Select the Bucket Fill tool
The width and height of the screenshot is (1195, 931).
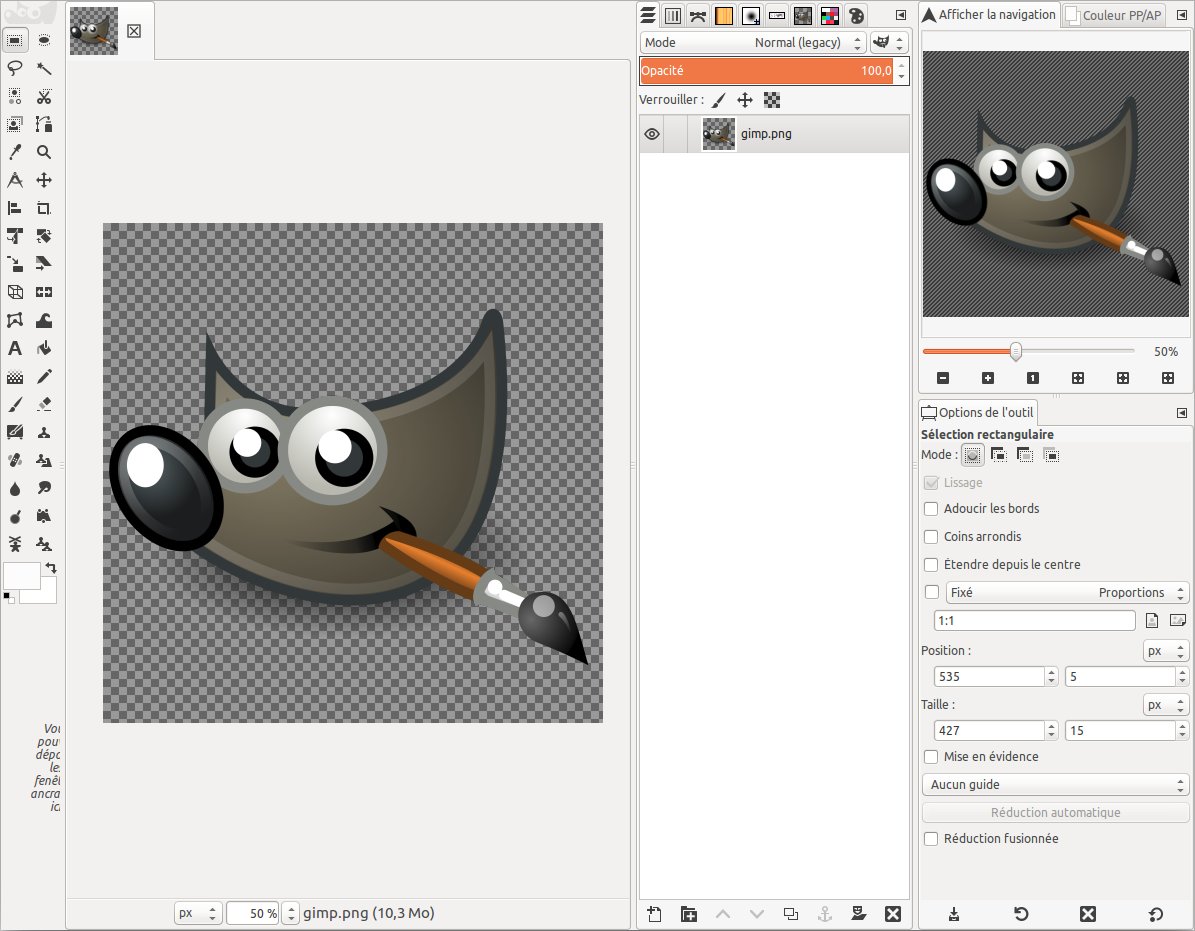44,348
